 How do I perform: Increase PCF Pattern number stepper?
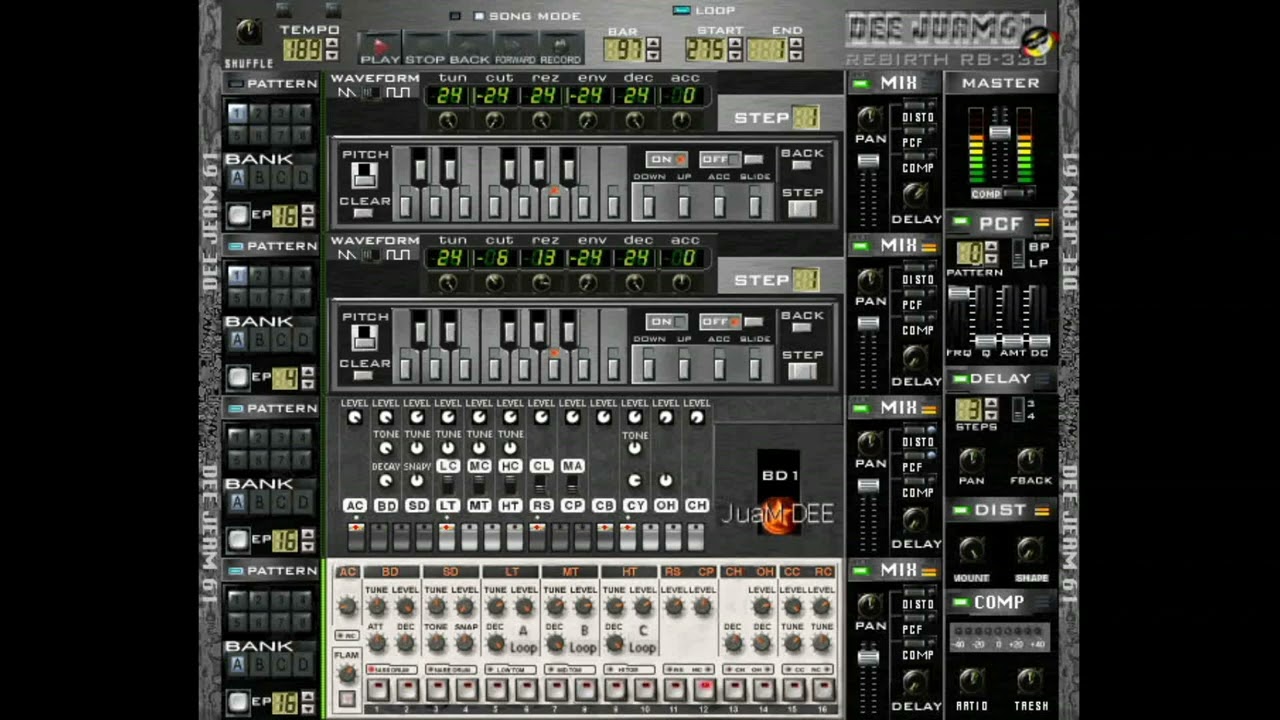click(x=991, y=247)
